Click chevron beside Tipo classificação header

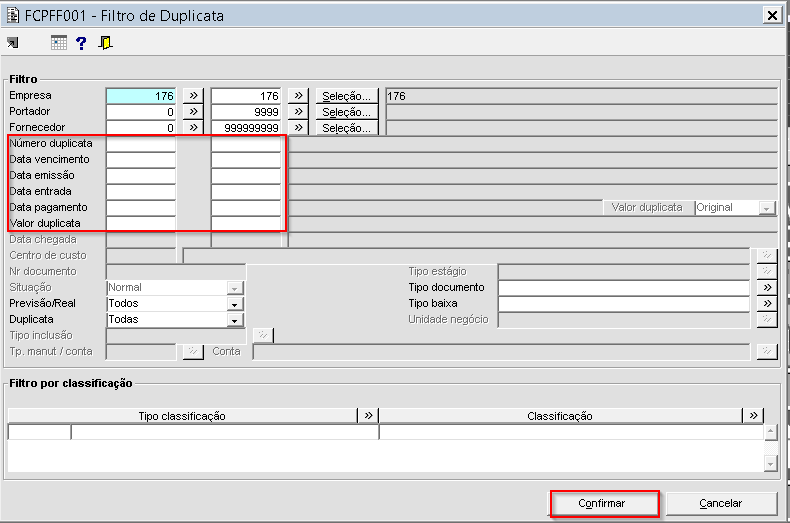point(368,416)
